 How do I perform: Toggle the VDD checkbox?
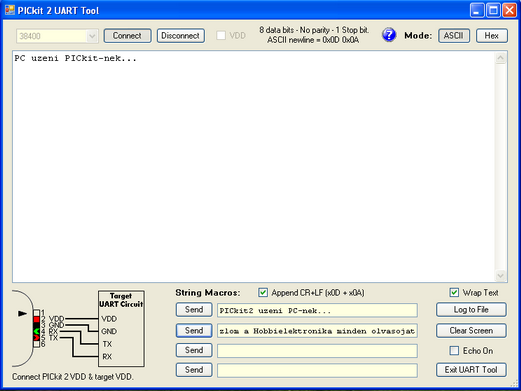pyautogui.click(x=221, y=35)
